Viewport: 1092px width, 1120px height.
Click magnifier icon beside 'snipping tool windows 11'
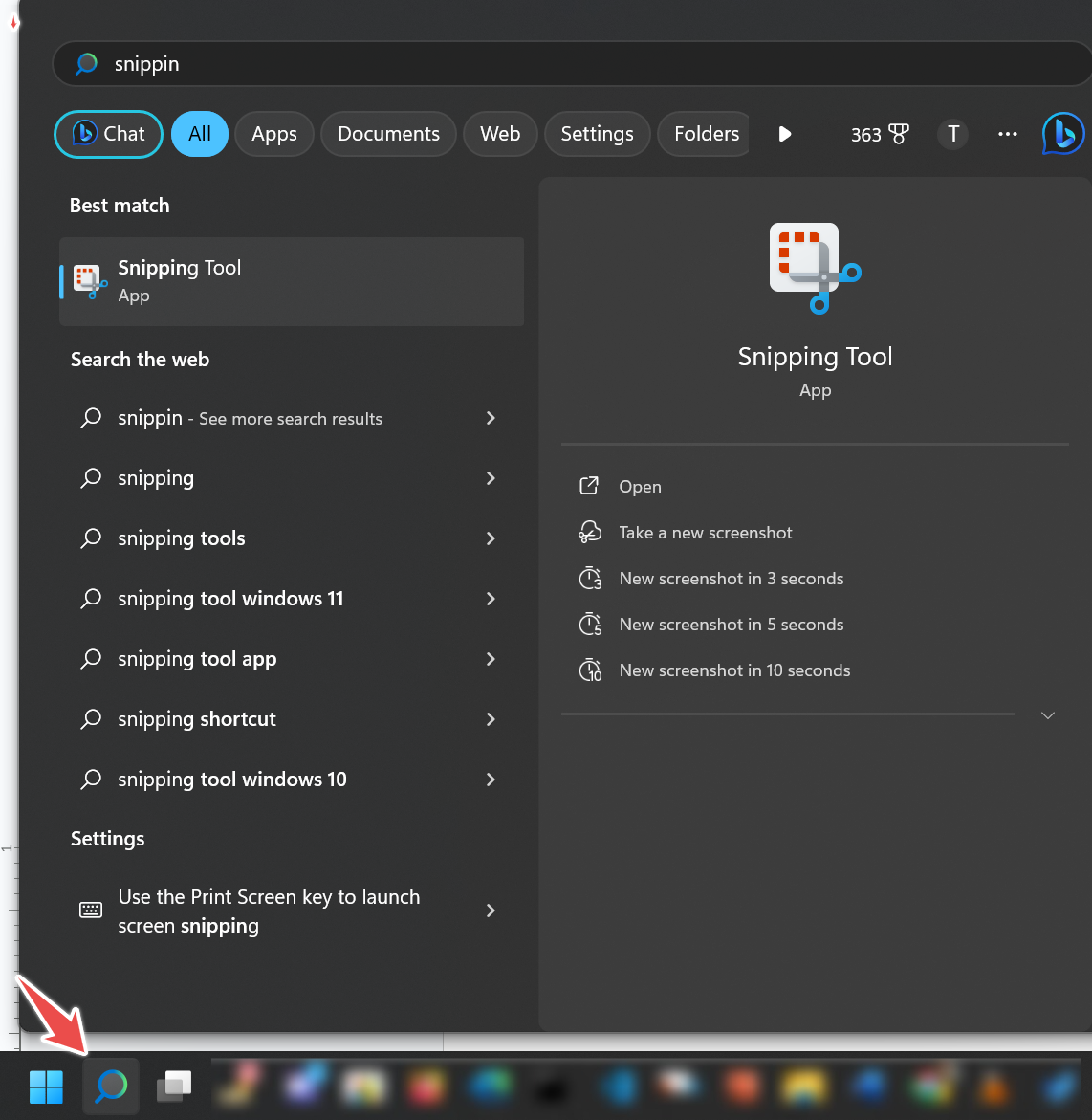pyautogui.click(x=91, y=598)
